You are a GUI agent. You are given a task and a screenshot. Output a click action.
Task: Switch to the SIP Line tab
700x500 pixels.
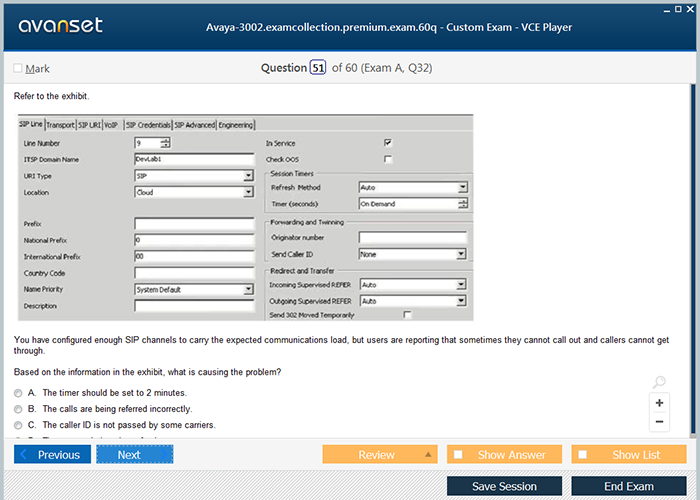coord(31,124)
